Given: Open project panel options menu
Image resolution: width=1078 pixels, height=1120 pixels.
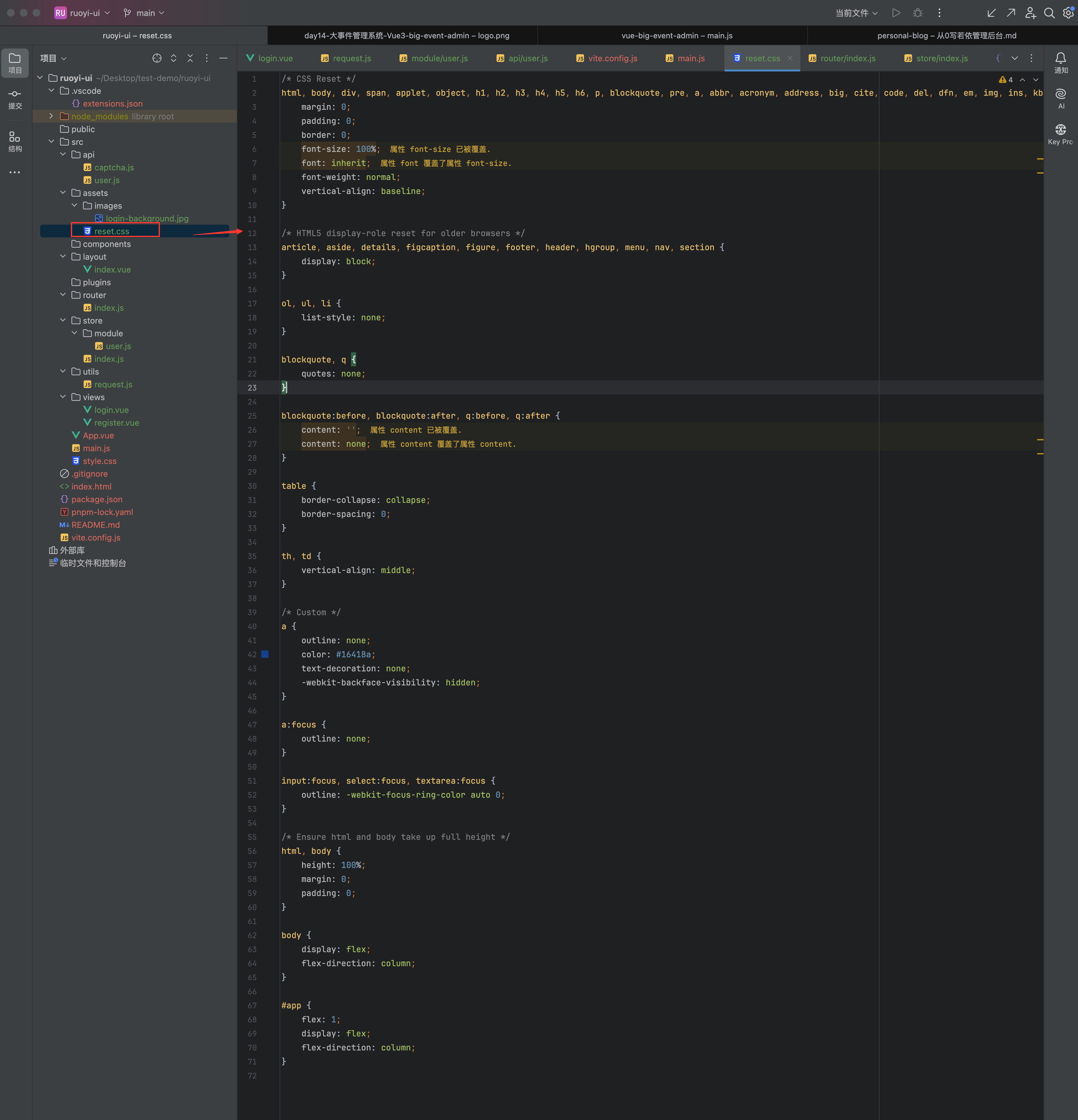Looking at the screenshot, I should click(x=207, y=58).
